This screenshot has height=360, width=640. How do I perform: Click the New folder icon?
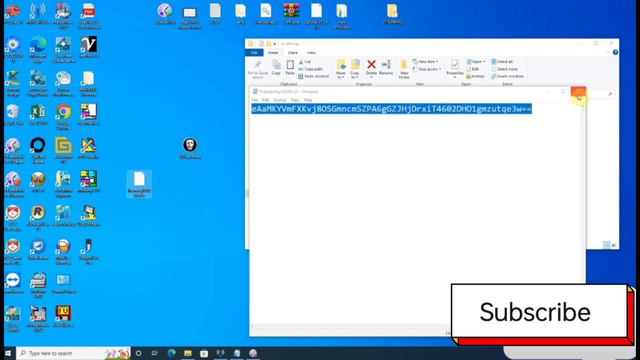[404, 69]
